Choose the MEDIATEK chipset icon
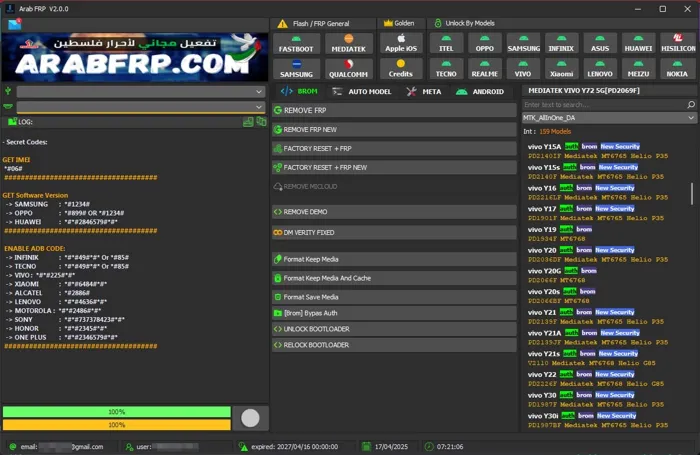The width and height of the screenshot is (700, 455). (348, 42)
